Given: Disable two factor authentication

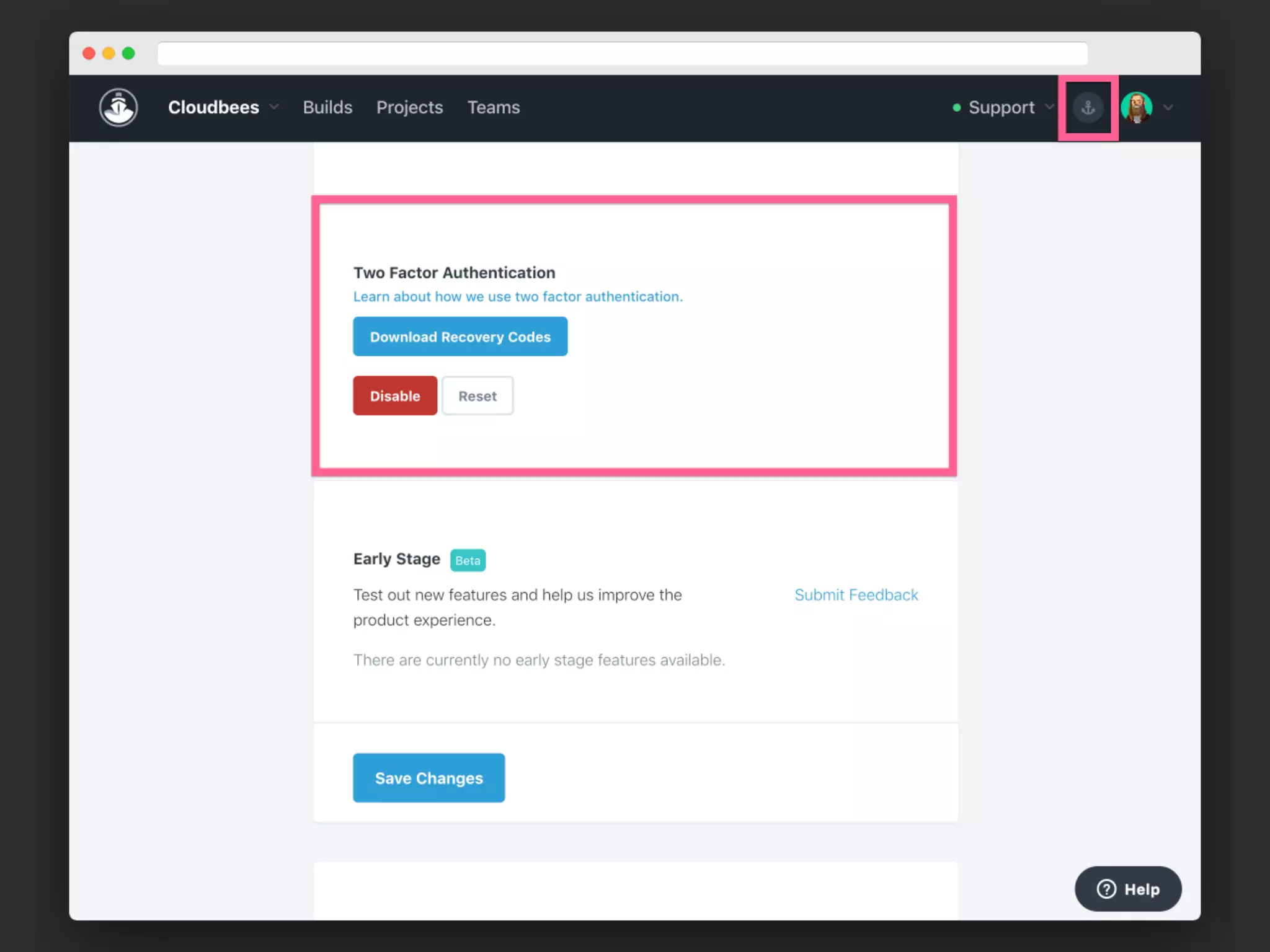Looking at the screenshot, I should [395, 395].
